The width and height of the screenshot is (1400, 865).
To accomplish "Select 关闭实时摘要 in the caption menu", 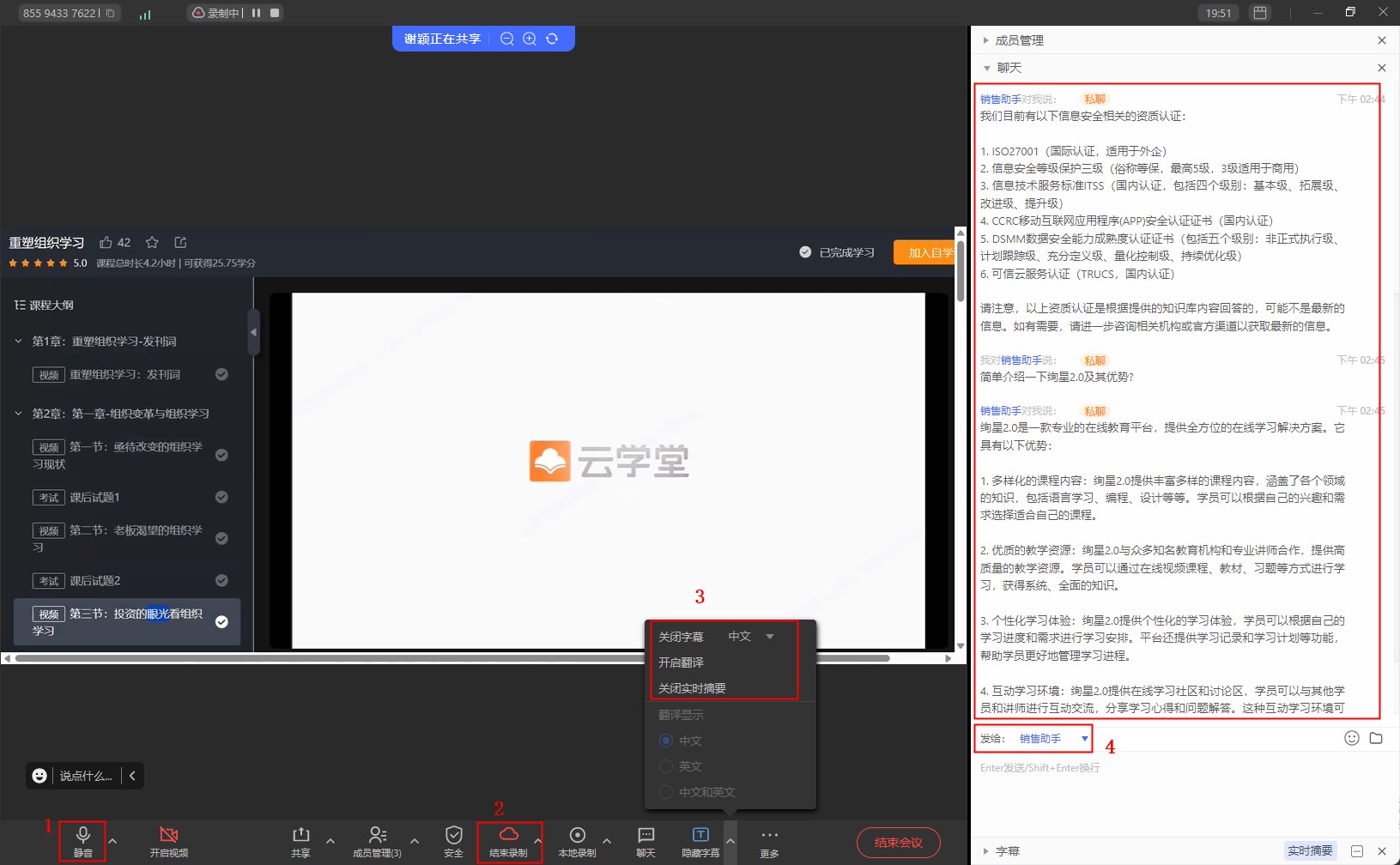I will coord(692,688).
